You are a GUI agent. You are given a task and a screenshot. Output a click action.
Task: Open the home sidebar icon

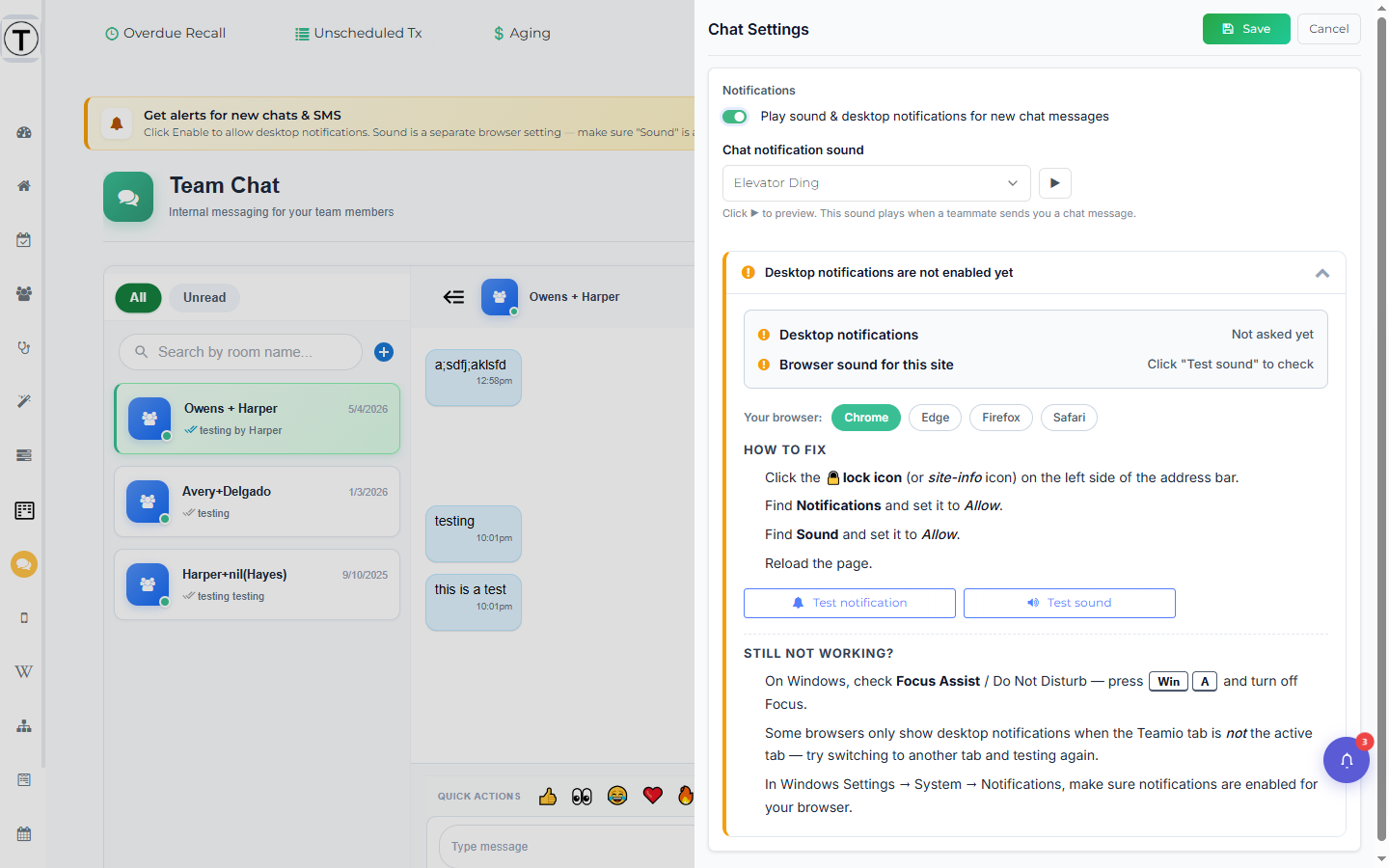tap(24, 186)
